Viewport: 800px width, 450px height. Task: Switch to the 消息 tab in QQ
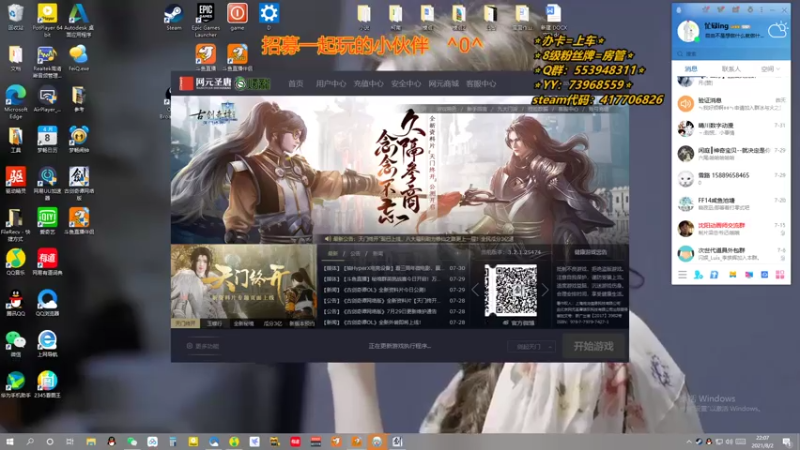pos(691,68)
